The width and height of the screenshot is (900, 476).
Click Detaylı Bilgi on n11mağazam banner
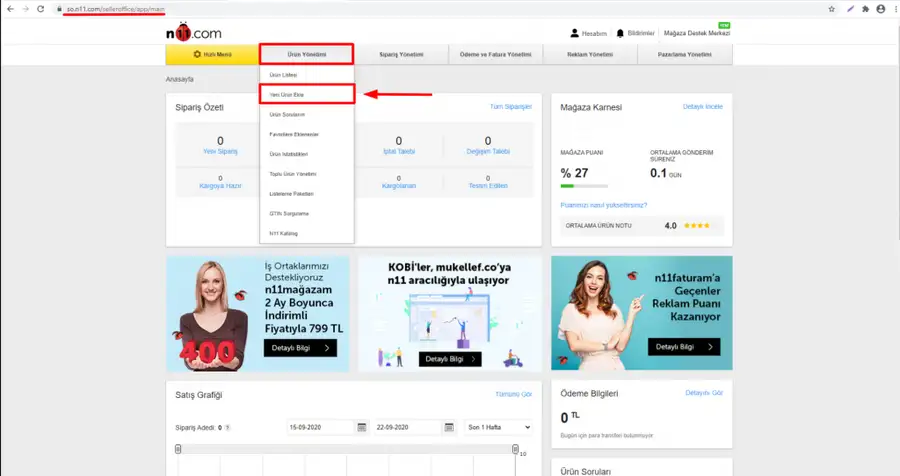click(300, 348)
